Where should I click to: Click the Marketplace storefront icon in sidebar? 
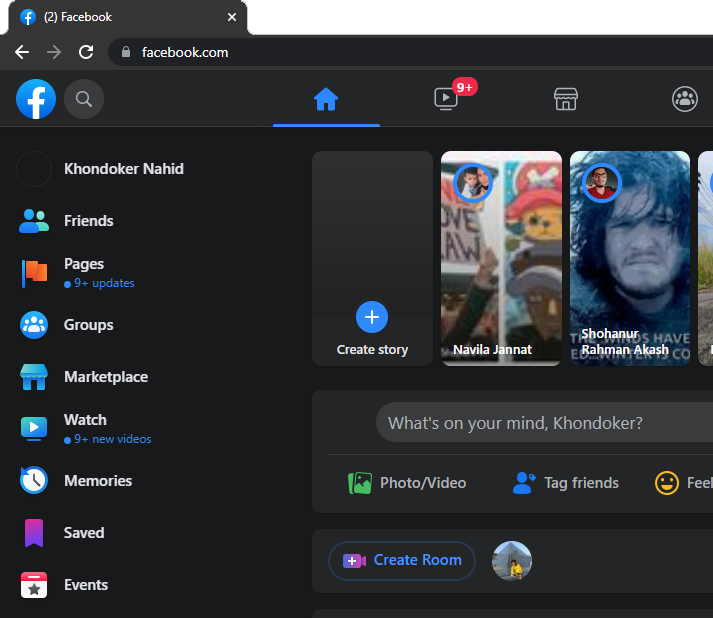pyautogui.click(x=34, y=377)
